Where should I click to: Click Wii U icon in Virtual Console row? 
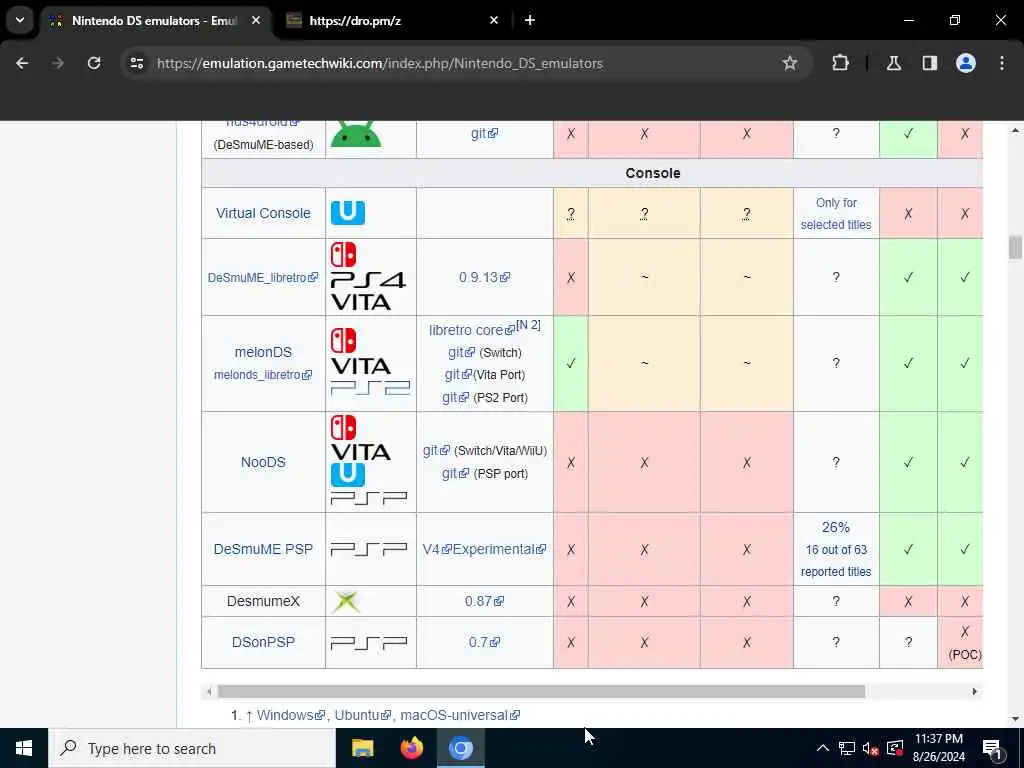tap(347, 213)
